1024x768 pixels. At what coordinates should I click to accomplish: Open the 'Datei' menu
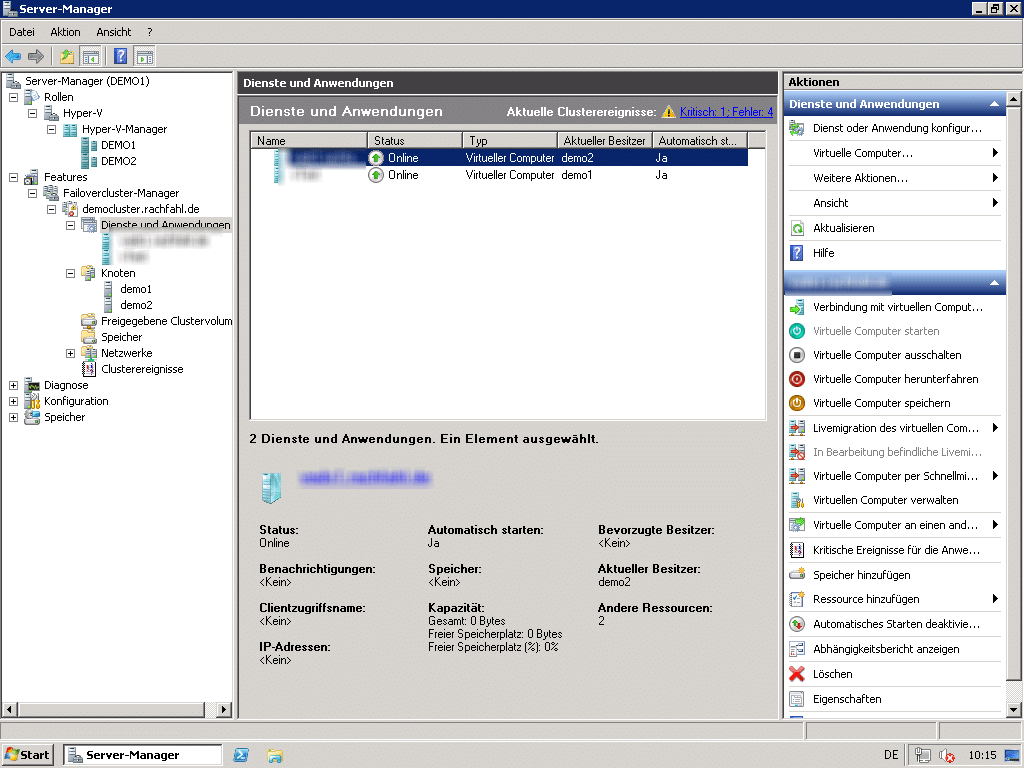22,32
